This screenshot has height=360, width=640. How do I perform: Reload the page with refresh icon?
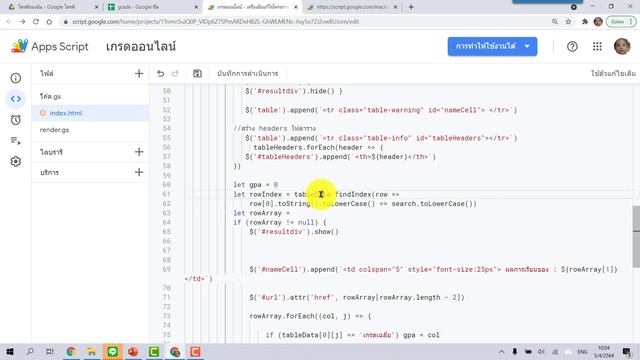pos(36,22)
